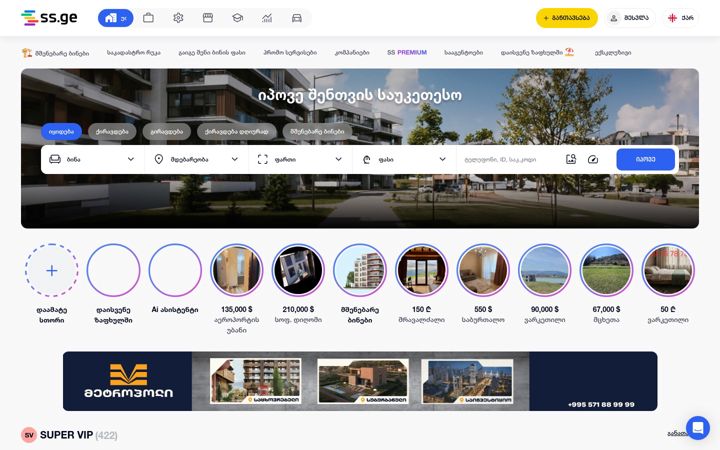Open the statistics chart category icon

[x=267, y=18]
